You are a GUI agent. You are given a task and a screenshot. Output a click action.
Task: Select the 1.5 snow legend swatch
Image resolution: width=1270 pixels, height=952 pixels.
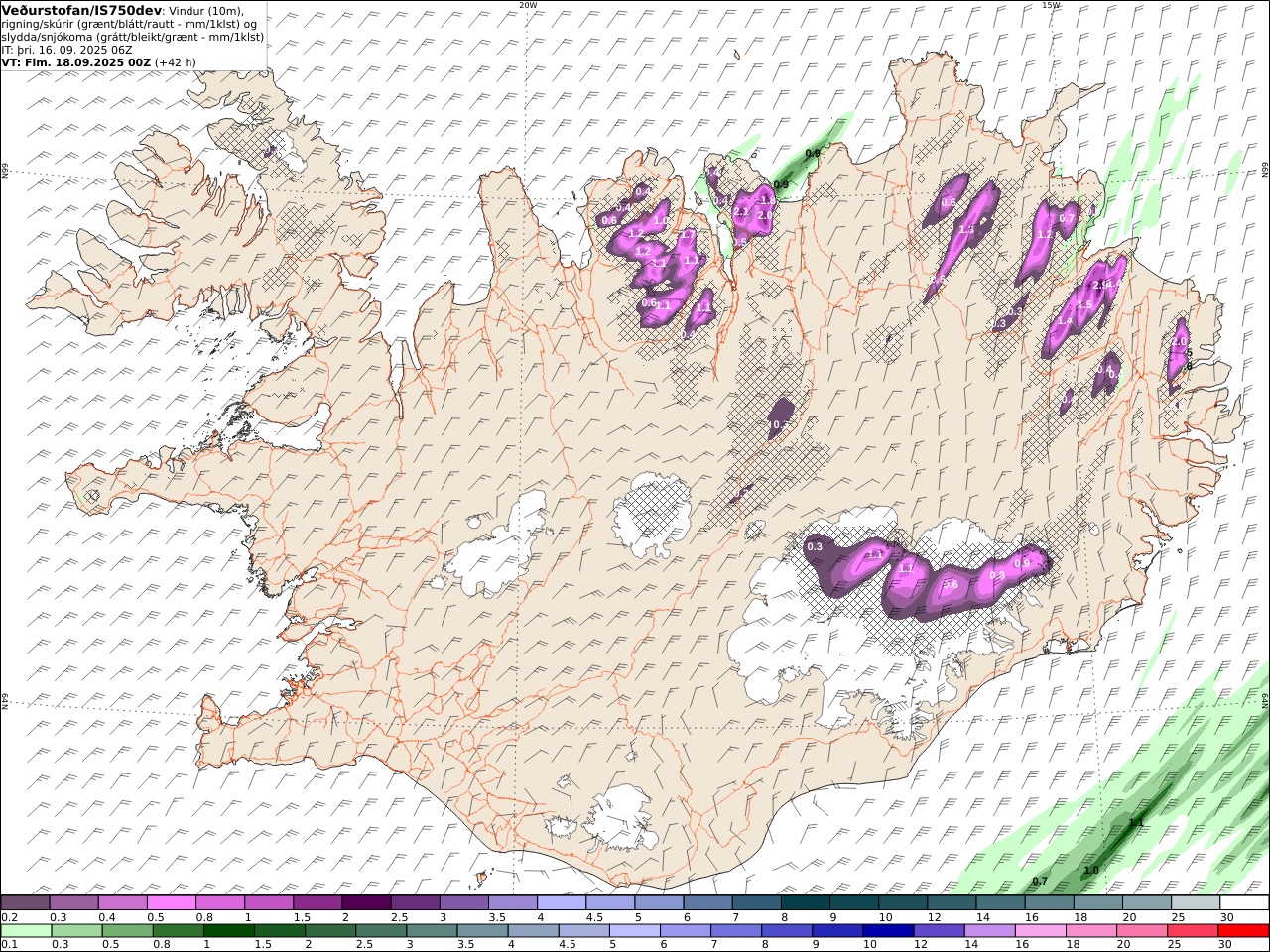(x=317, y=902)
